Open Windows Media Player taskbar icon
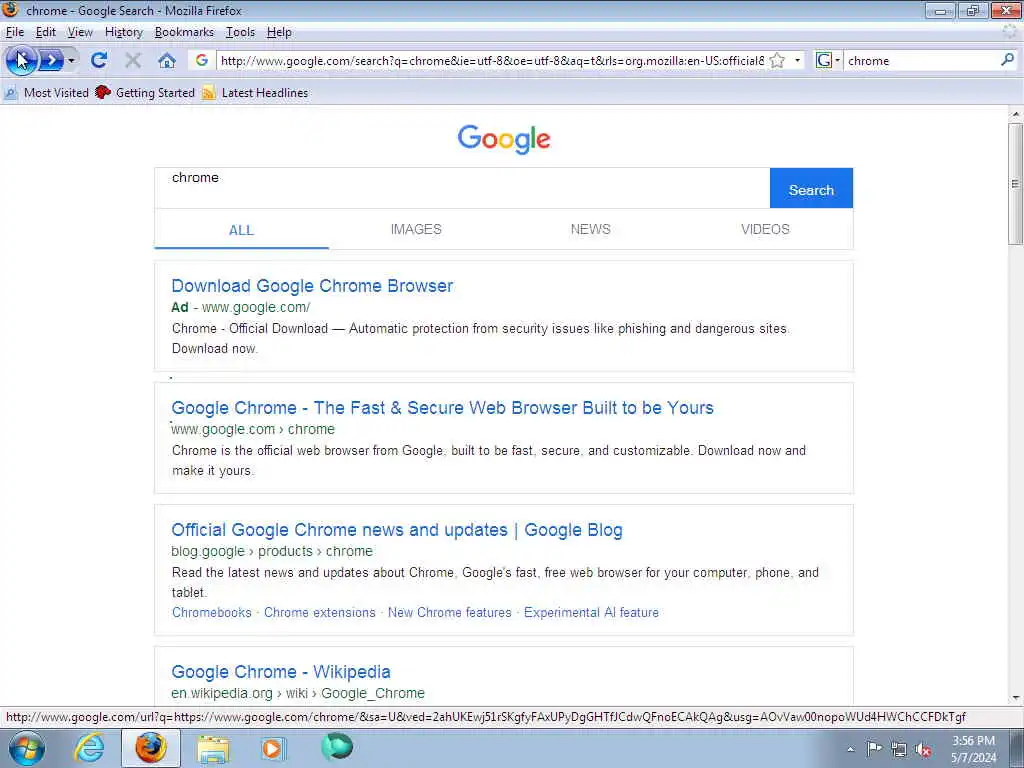This screenshot has width=1024, height=768. (272, 748)
